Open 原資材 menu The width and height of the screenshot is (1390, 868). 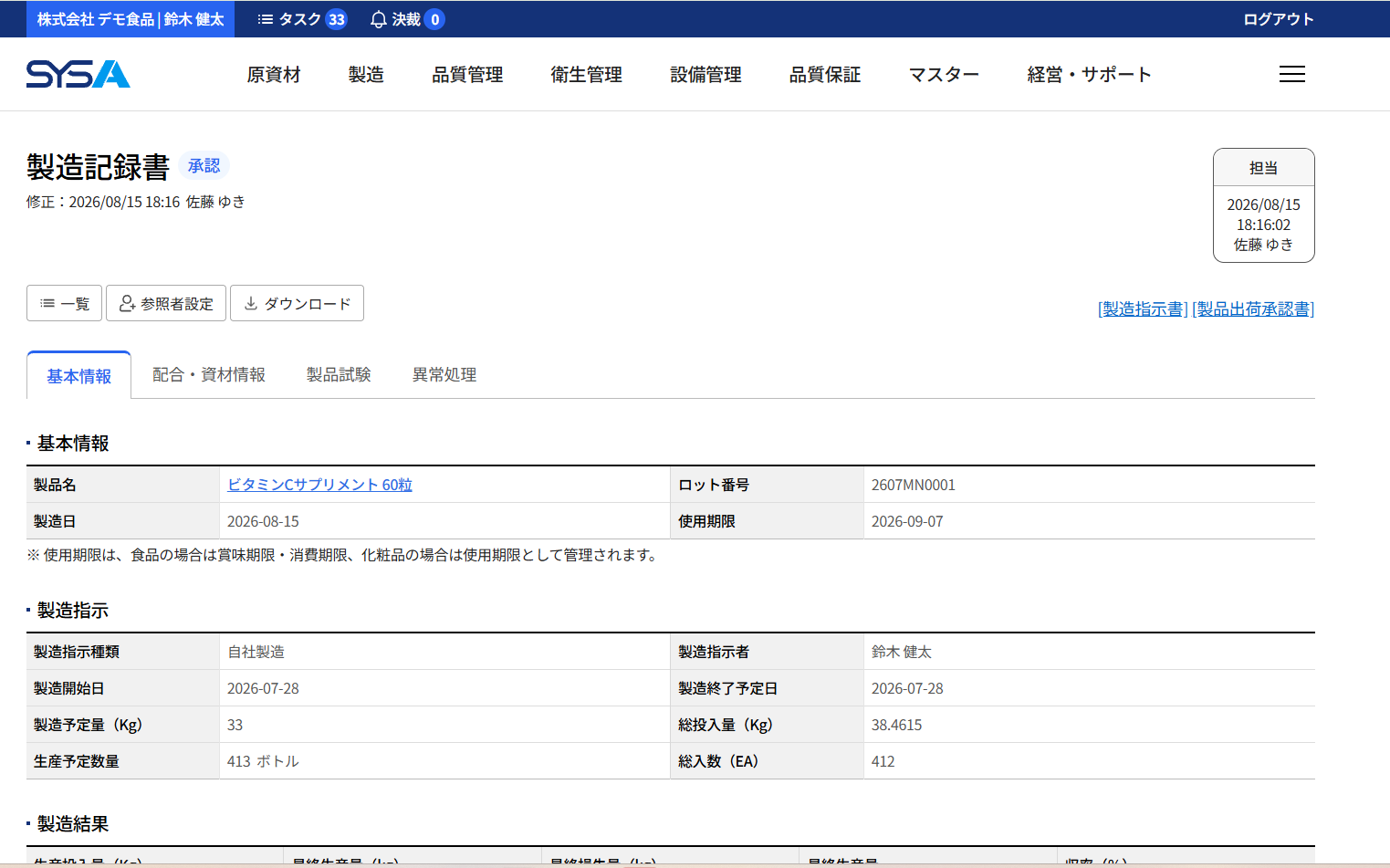pyautogui.click(x=274, y=75)
